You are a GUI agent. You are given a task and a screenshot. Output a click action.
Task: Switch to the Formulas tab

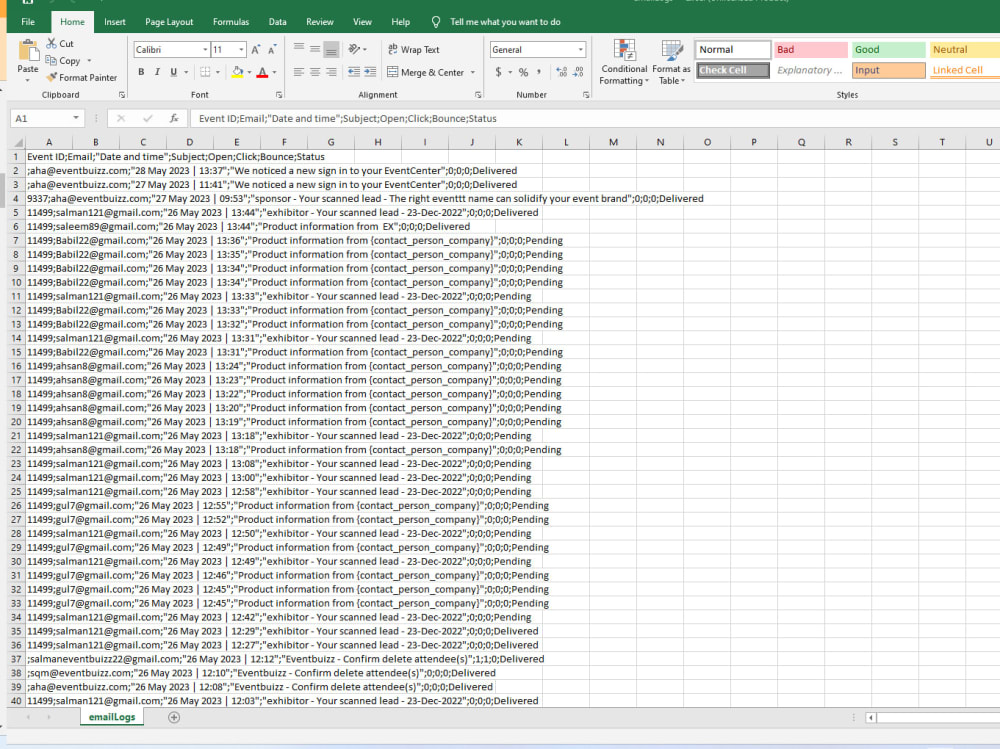pyautogui.click(x=231, y=22)
